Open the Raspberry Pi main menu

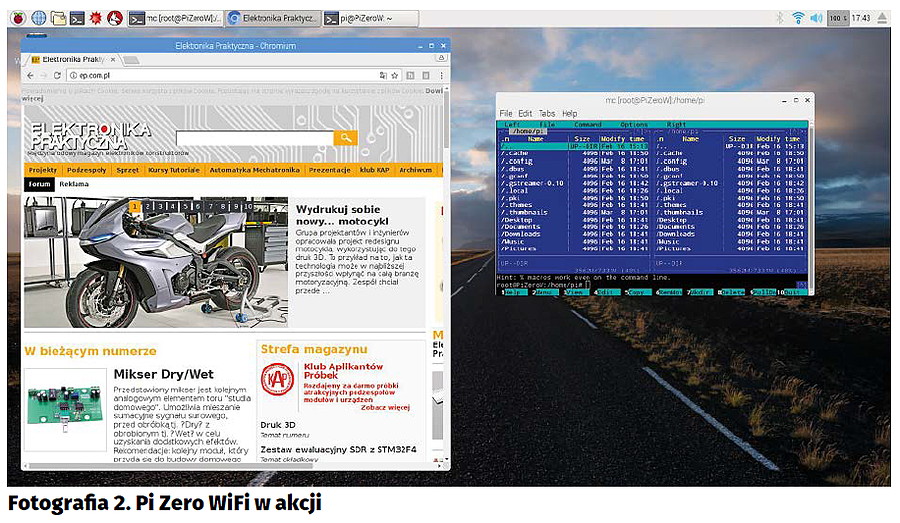coord(17,18)
